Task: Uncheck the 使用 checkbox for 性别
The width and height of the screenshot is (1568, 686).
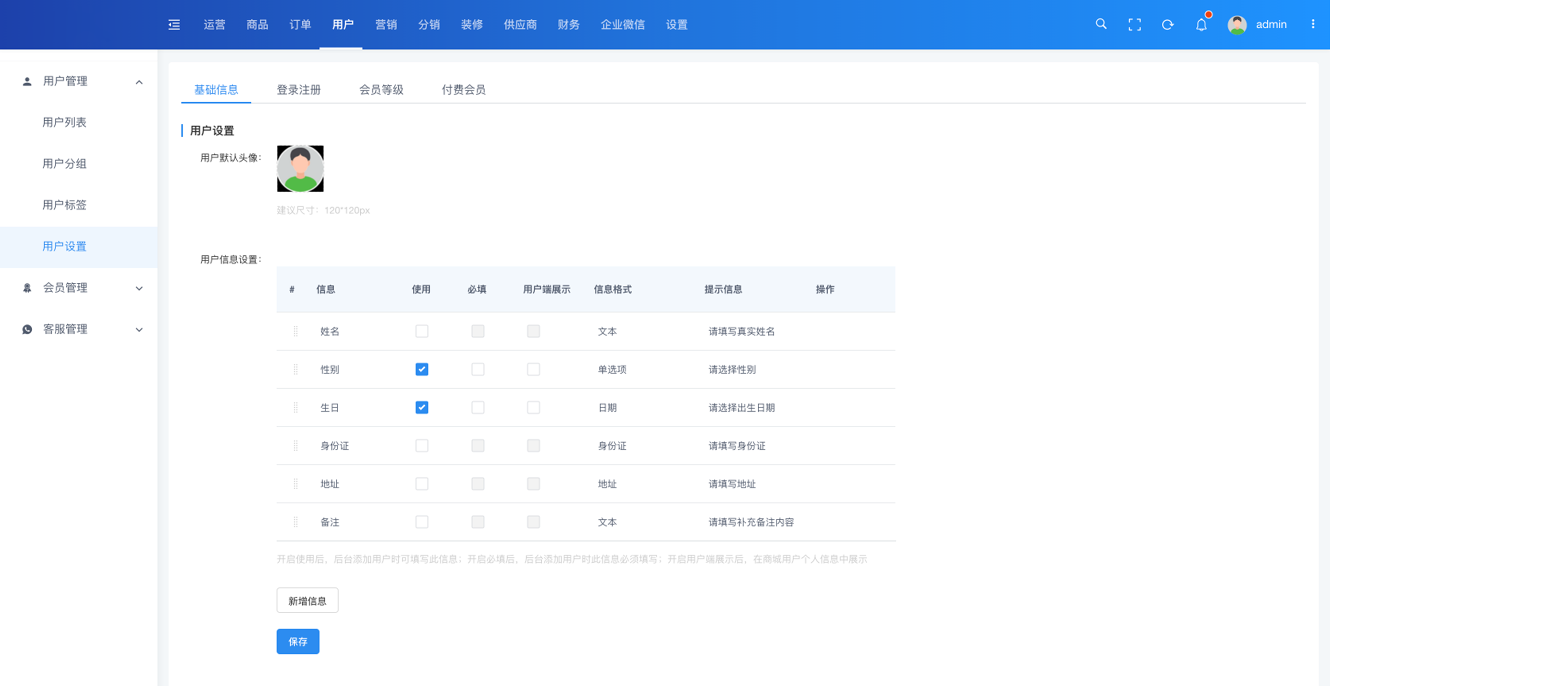Action: [x=422, y=369]
